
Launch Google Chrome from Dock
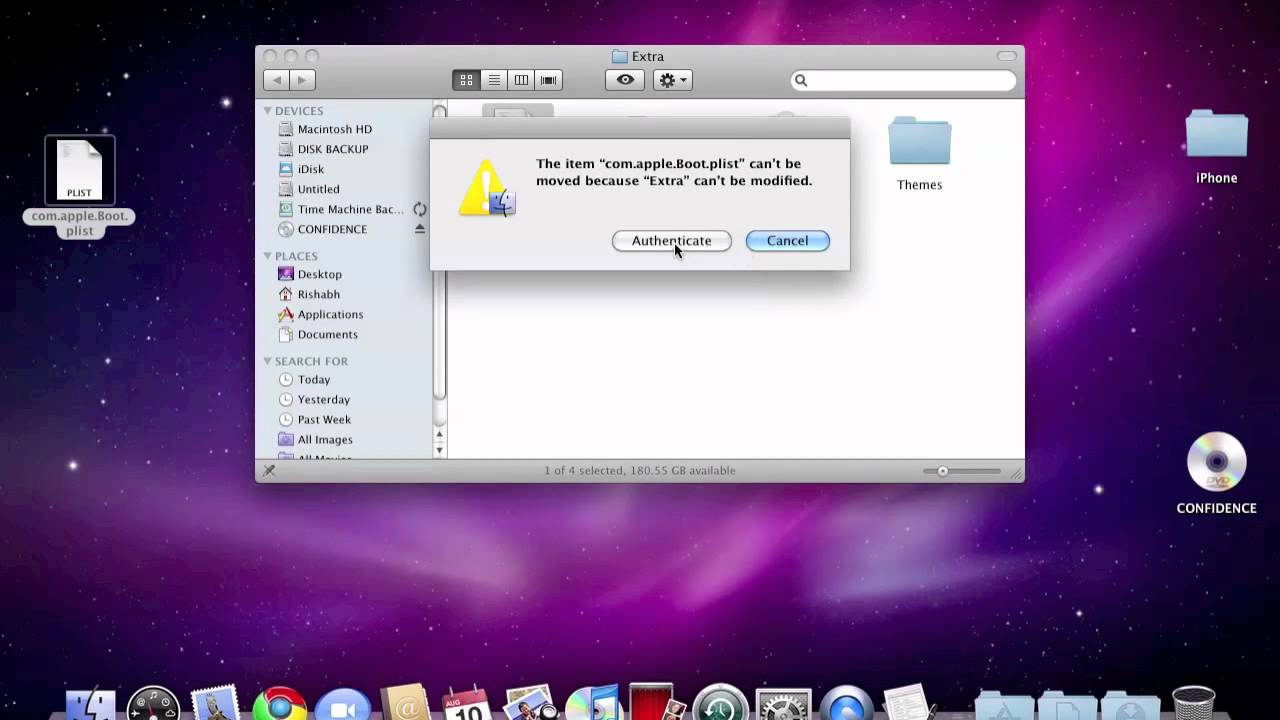coord(279,704)
